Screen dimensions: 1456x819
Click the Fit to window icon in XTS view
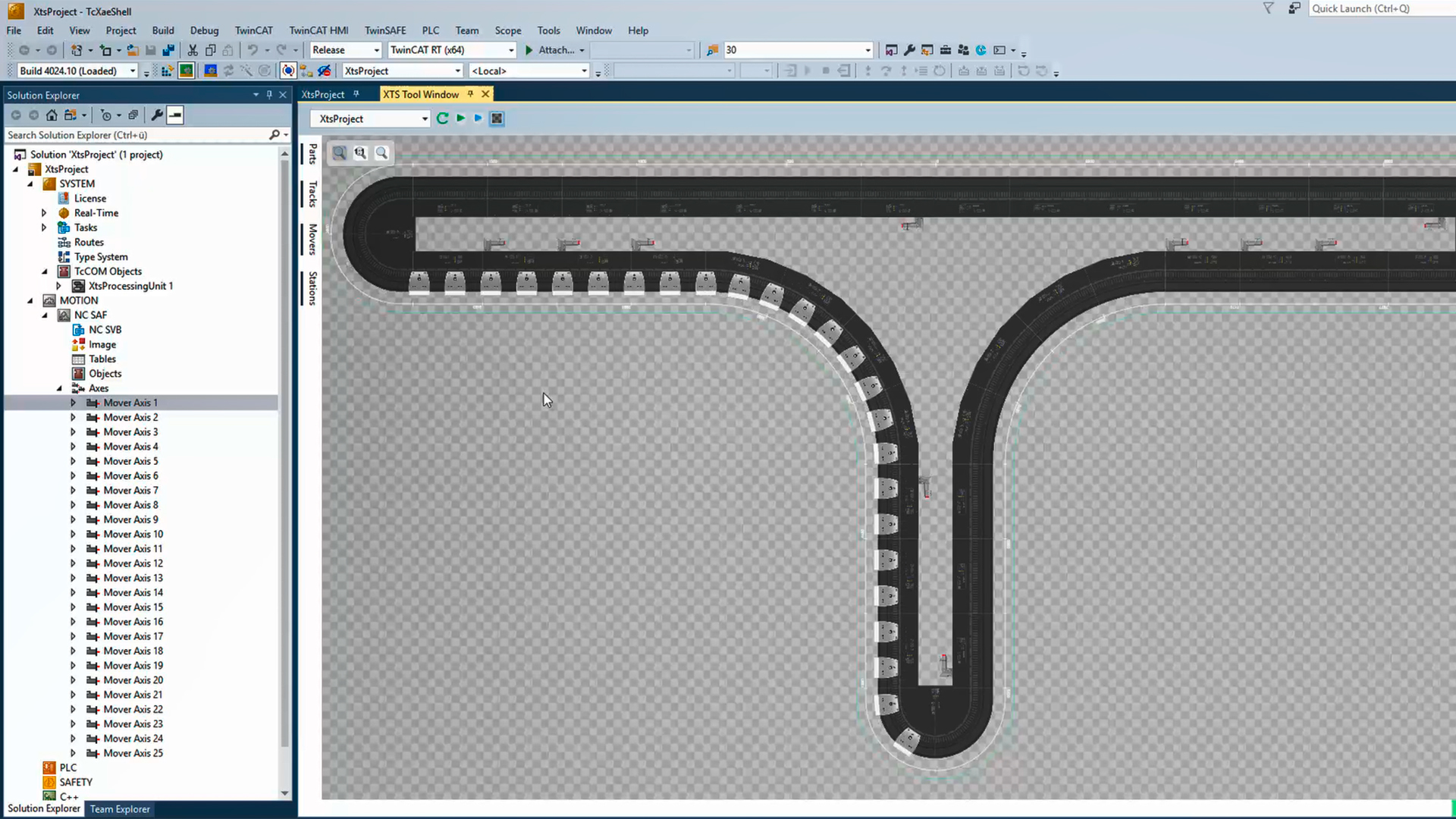click(x=340, y=152)
